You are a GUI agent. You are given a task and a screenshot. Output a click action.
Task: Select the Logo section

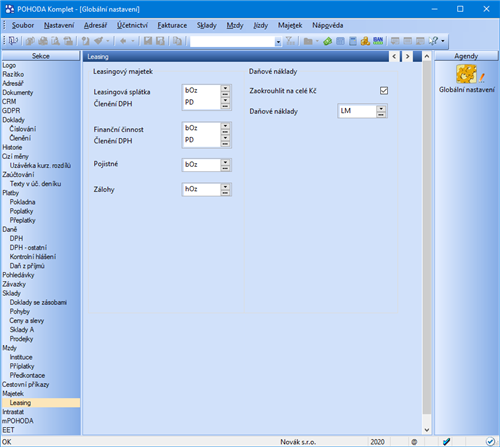pos(9,65)
